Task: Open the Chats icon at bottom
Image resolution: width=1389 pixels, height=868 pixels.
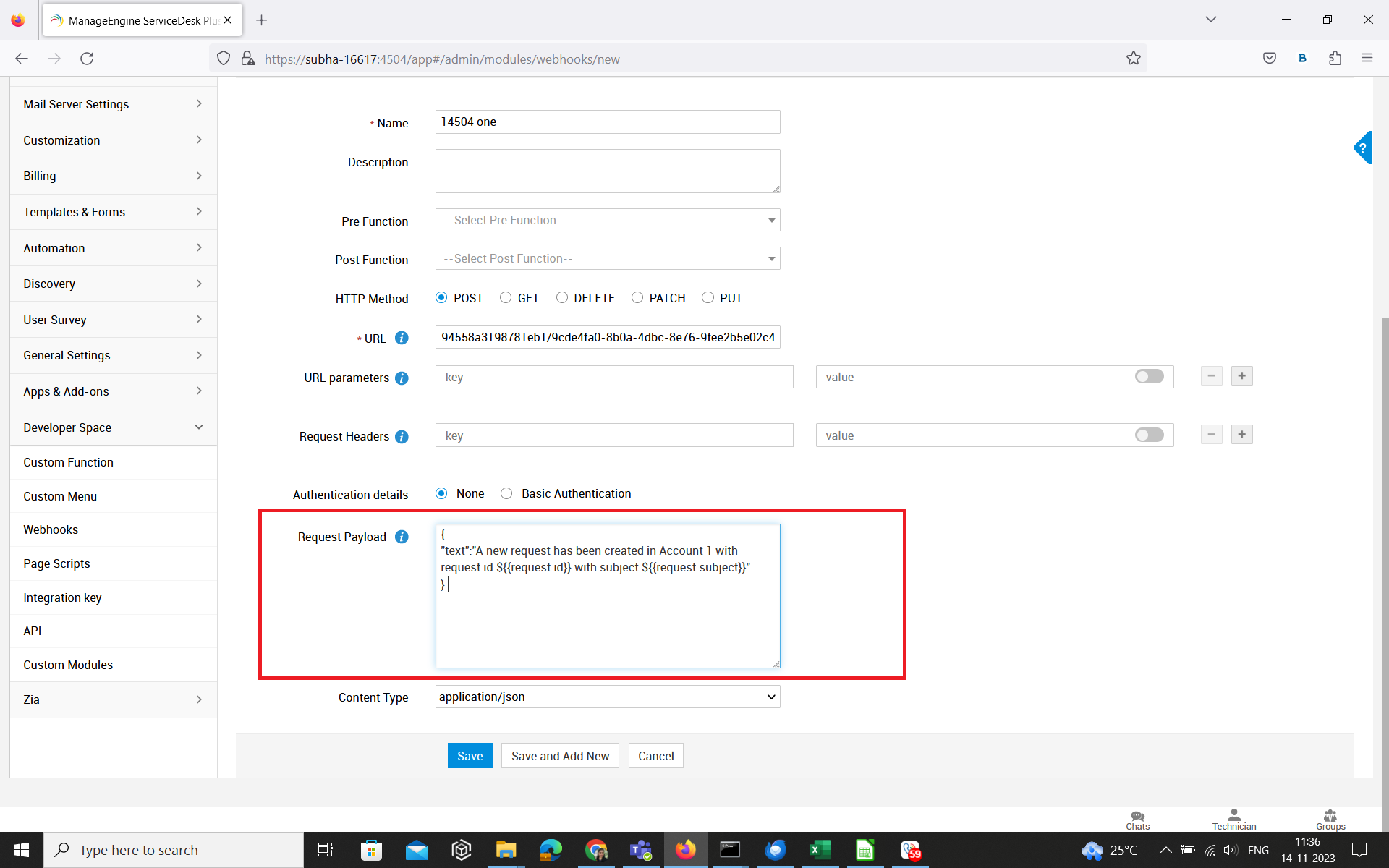Action: (x=1137, y=820)
